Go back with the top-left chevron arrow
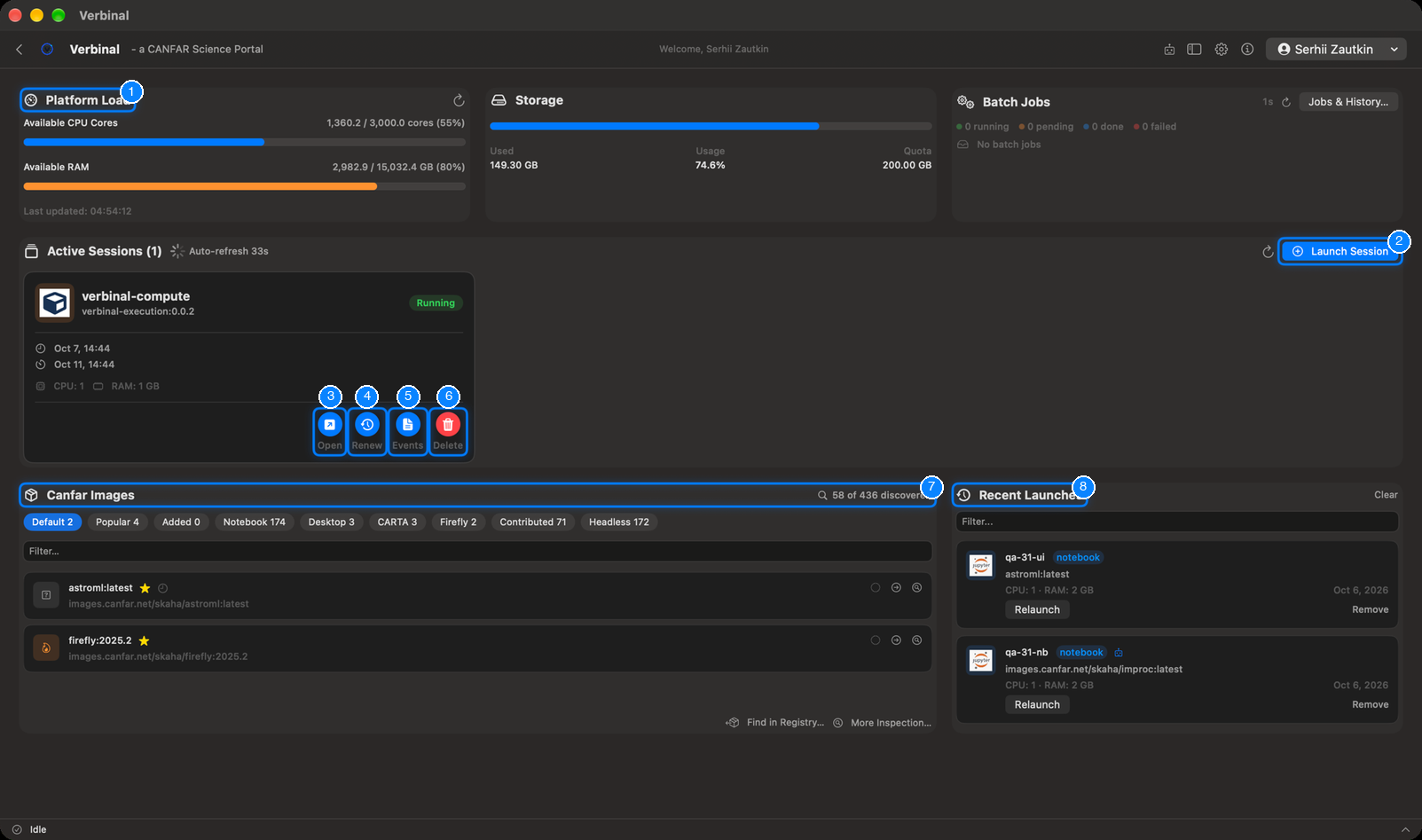 pos(20,50)
